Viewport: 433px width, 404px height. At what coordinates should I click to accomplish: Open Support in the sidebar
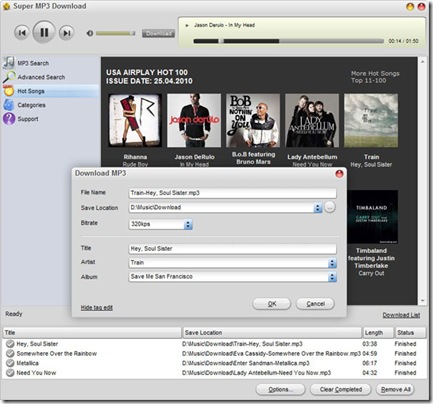coord(28,119)
